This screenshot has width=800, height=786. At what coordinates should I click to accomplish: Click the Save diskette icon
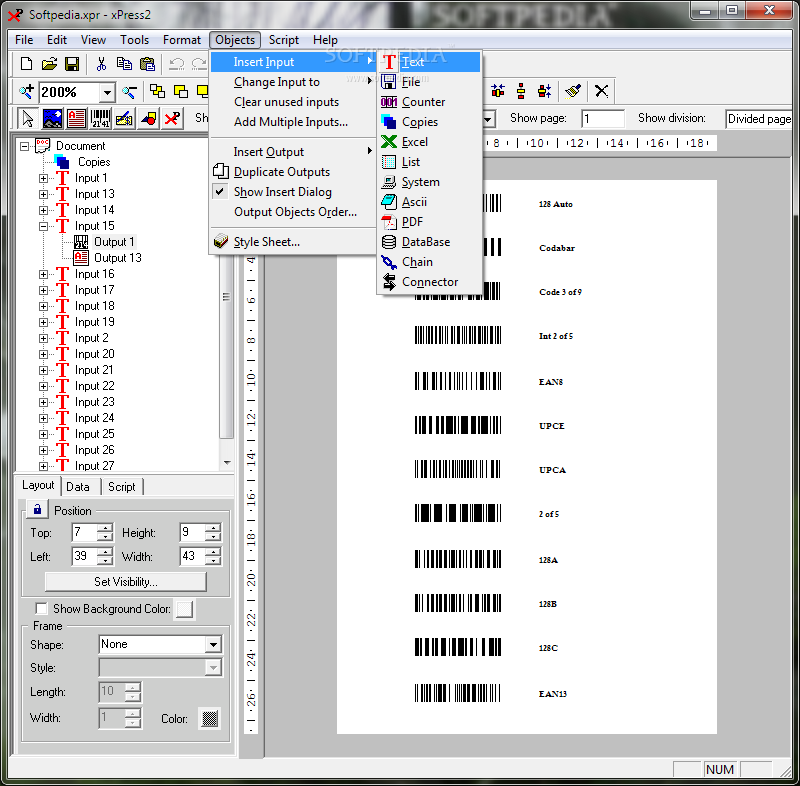point(72,64)
